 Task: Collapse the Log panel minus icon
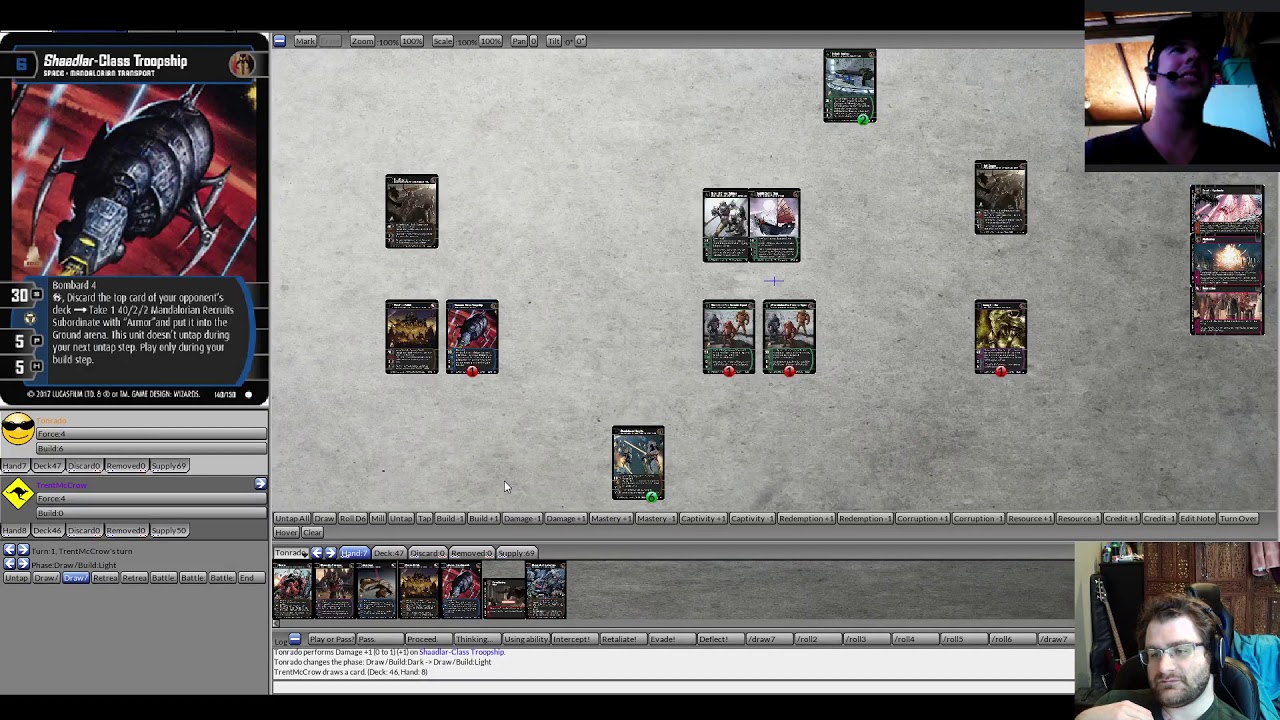click(x=295, y=639)
